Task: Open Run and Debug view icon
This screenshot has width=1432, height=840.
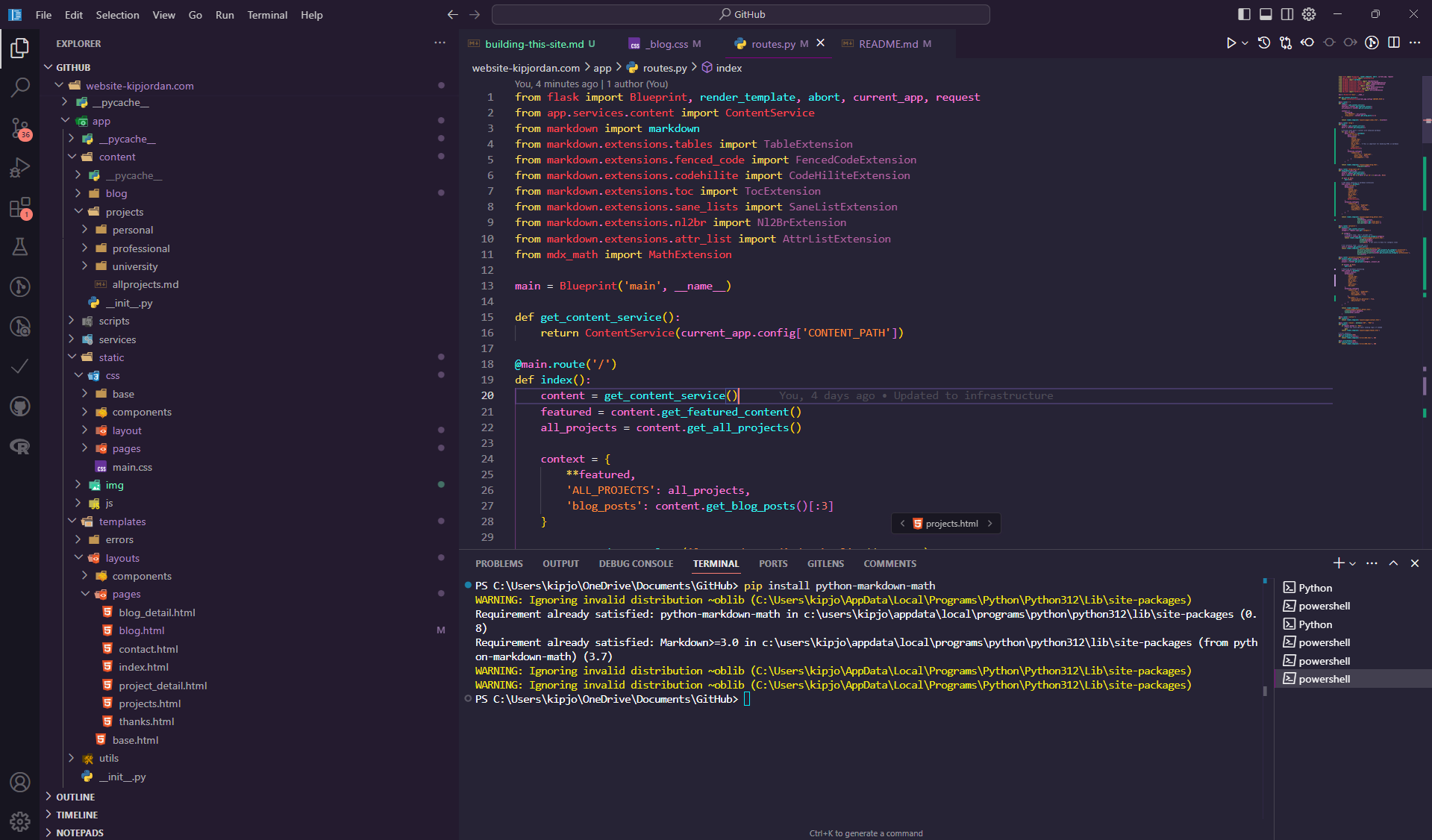Action: click(20, 168)
